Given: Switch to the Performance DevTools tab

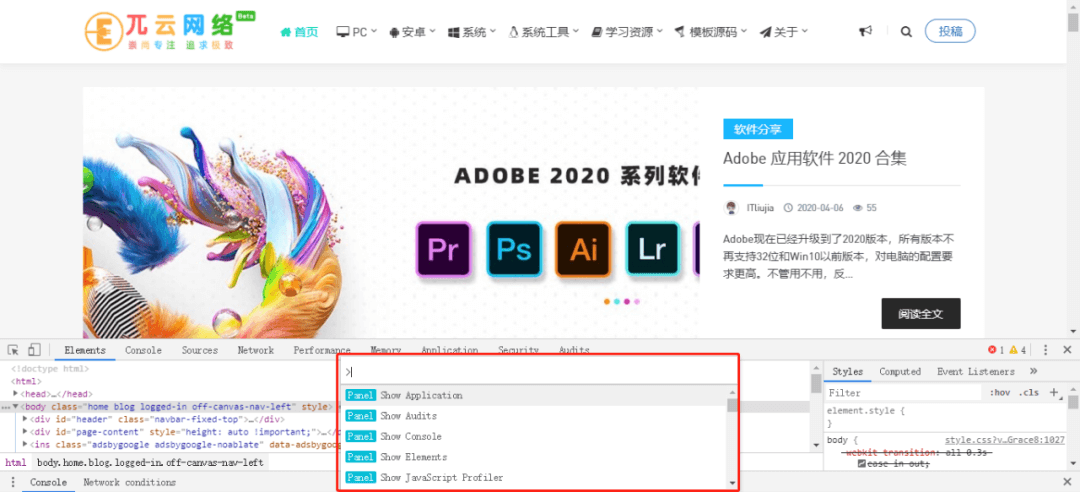Looking at the screenshot, I should [322, 350].
